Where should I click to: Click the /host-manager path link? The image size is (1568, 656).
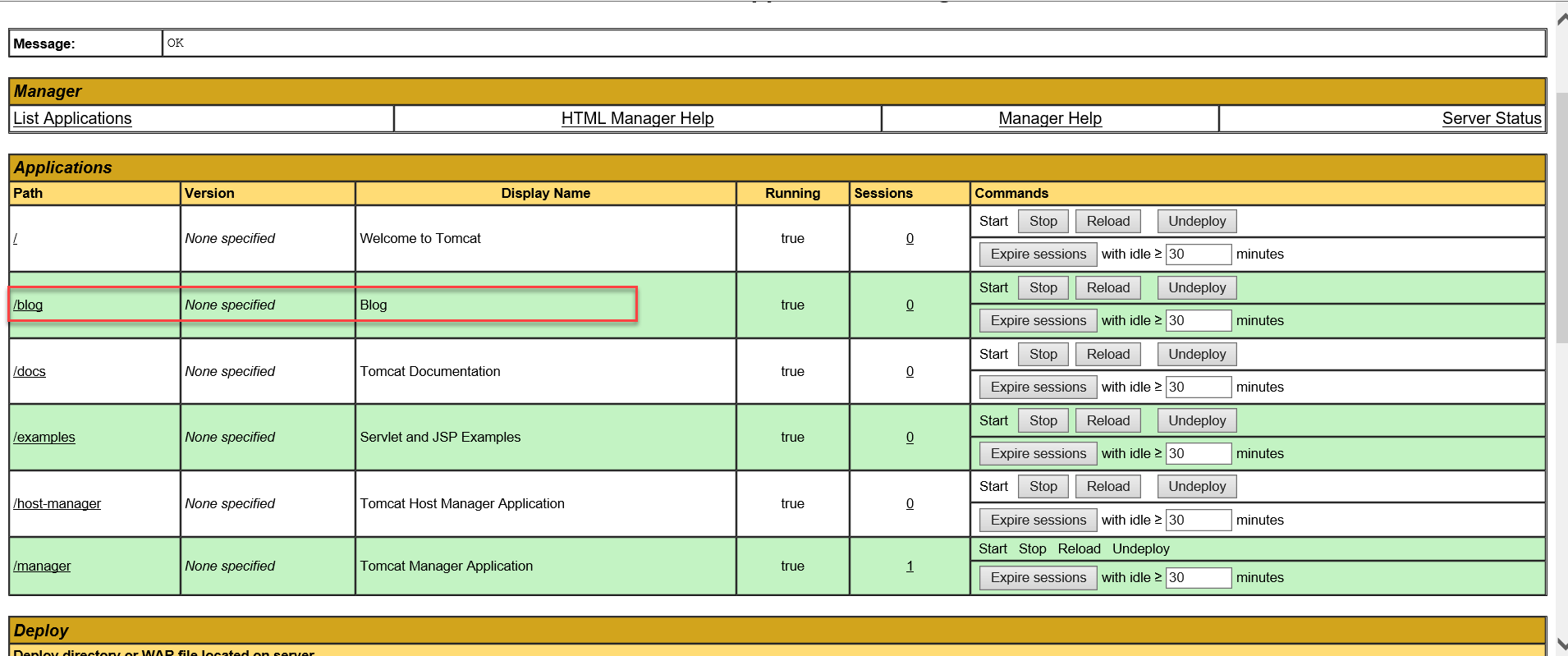point(57,504)
